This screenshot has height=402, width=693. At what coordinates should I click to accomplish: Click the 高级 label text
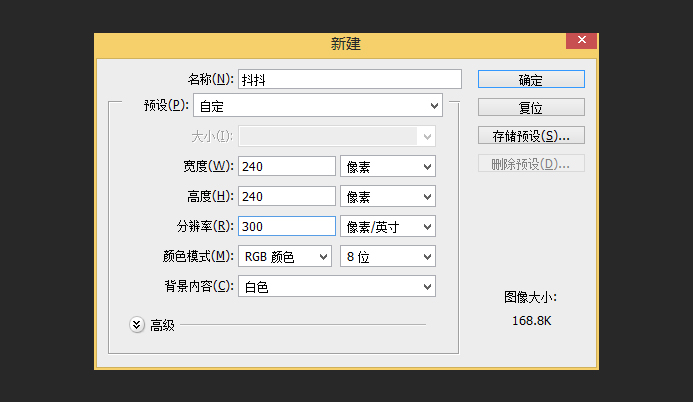pos(162,326)
